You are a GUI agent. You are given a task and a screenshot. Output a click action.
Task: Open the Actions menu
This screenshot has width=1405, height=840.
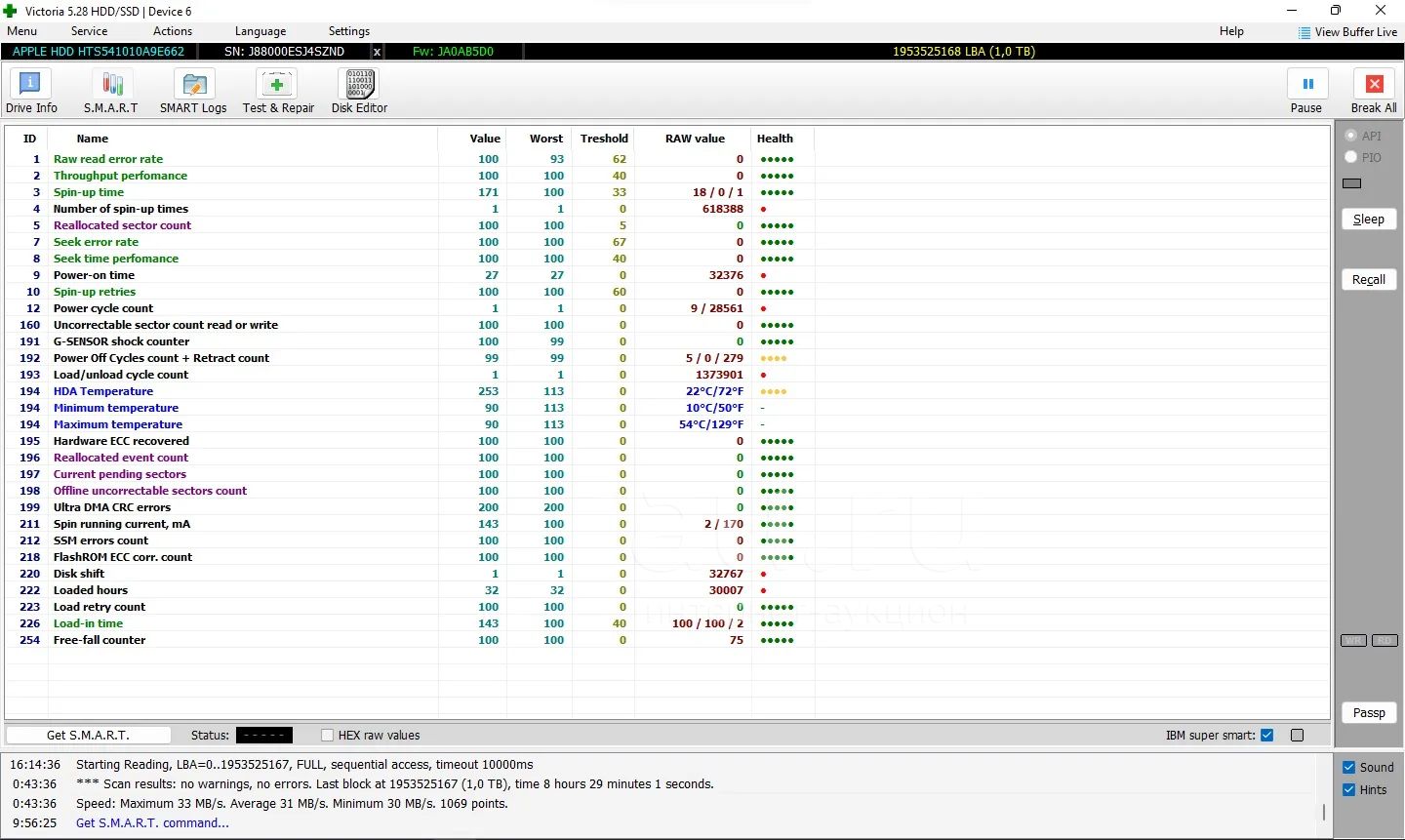pos(173,31)
